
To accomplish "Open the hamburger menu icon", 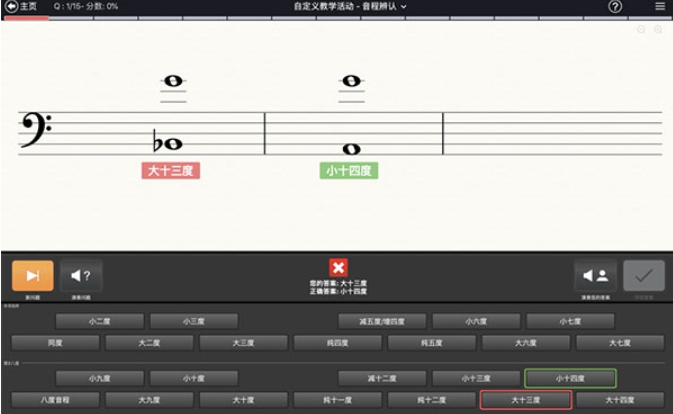I will pos(660,6).
